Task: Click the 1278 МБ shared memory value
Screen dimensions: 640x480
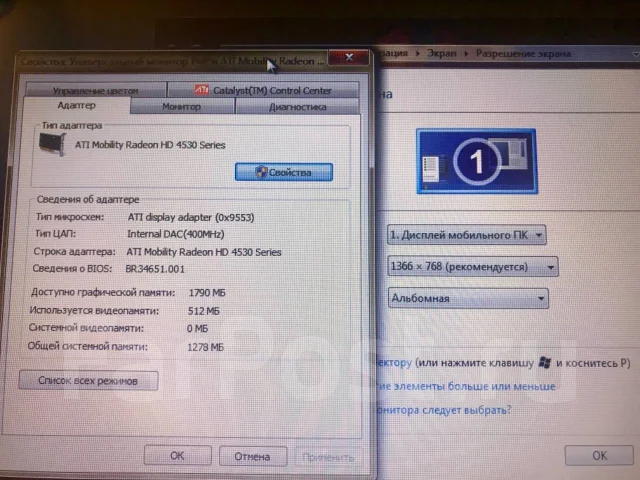Action: (x=206, y=347)
